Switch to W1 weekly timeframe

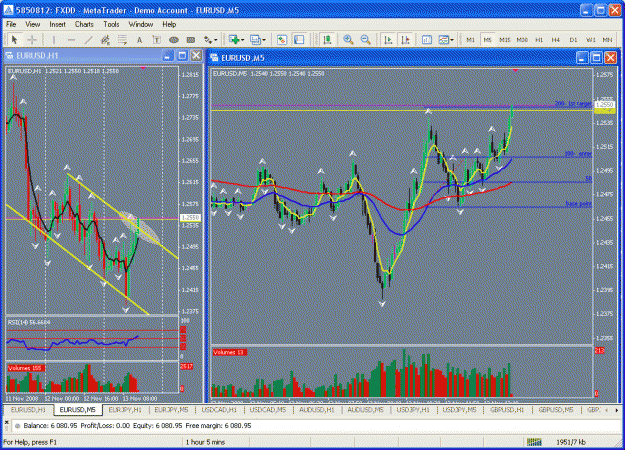coord(590,40)
